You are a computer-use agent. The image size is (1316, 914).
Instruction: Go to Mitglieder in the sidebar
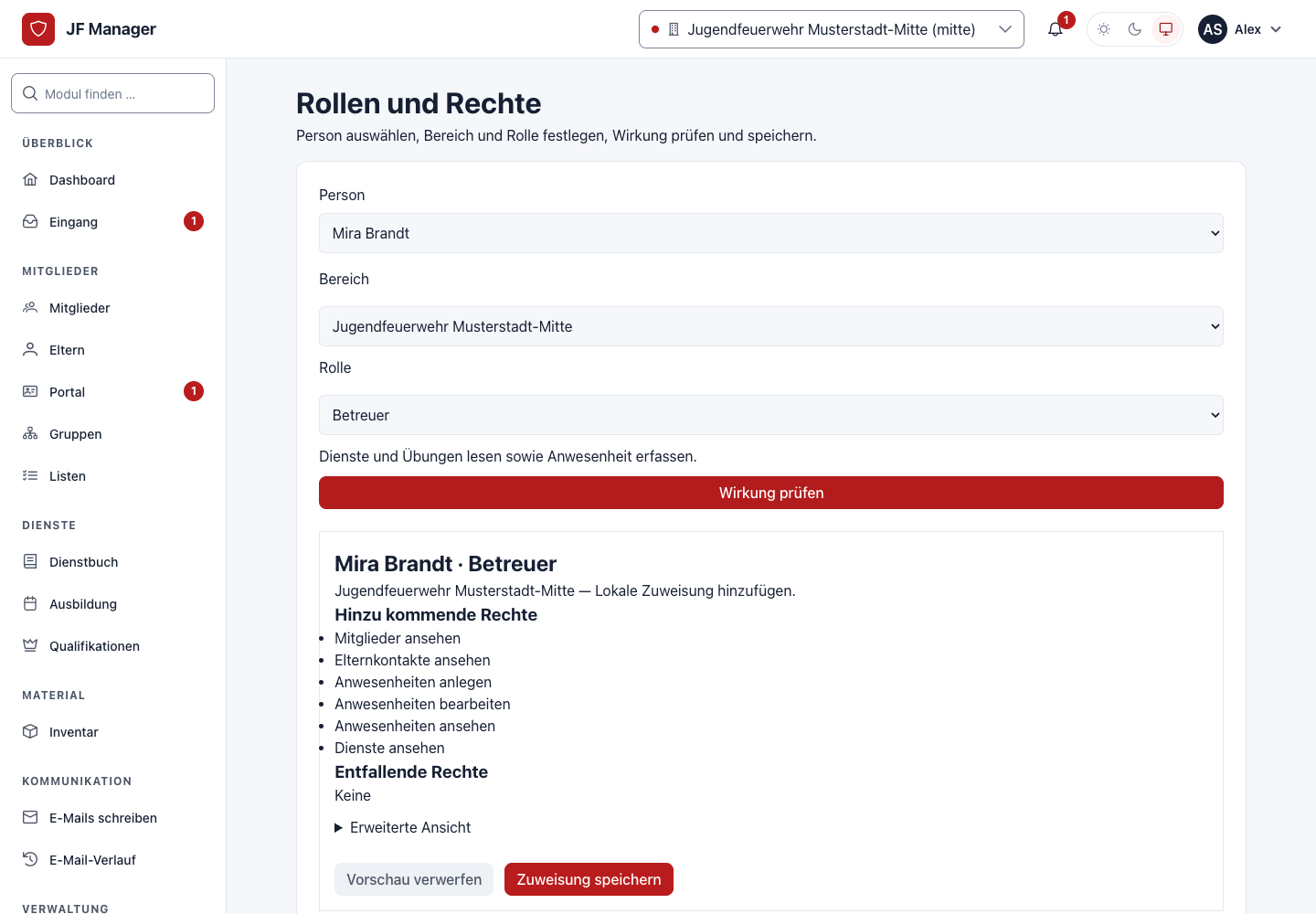(x=113, y=308)
